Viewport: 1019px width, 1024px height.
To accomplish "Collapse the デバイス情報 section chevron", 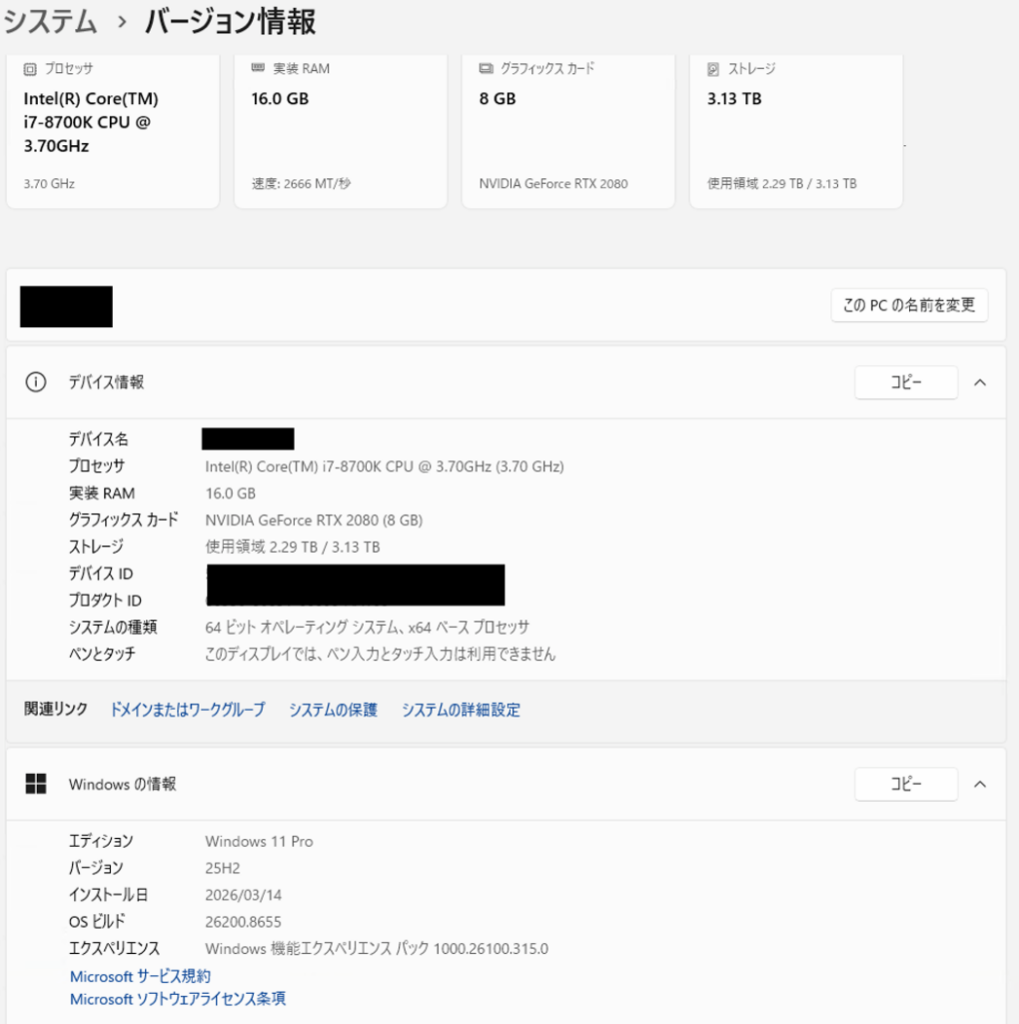I will click(980, 383).
